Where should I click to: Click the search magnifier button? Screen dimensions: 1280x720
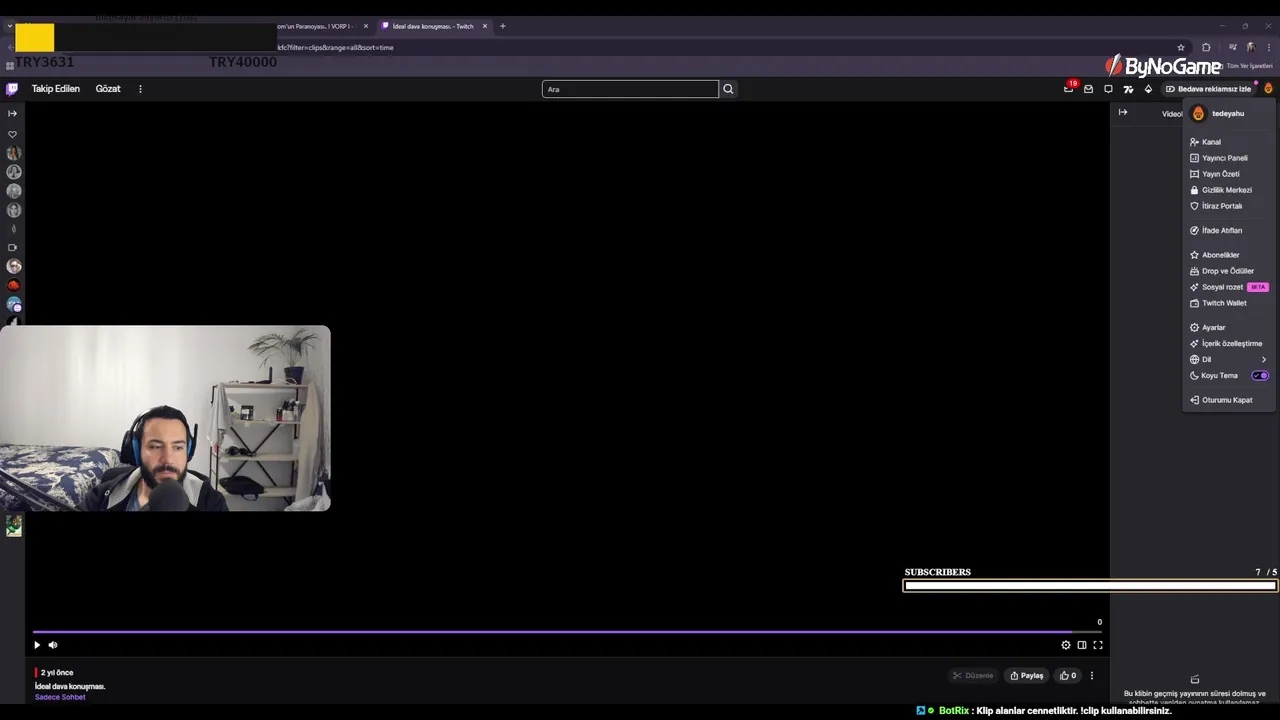click(728, 89)
